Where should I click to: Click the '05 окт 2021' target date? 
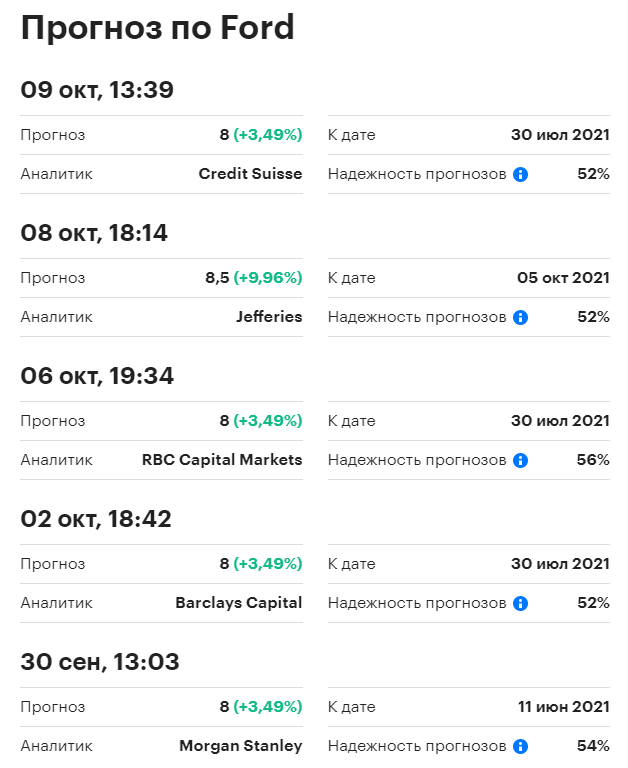563,278
